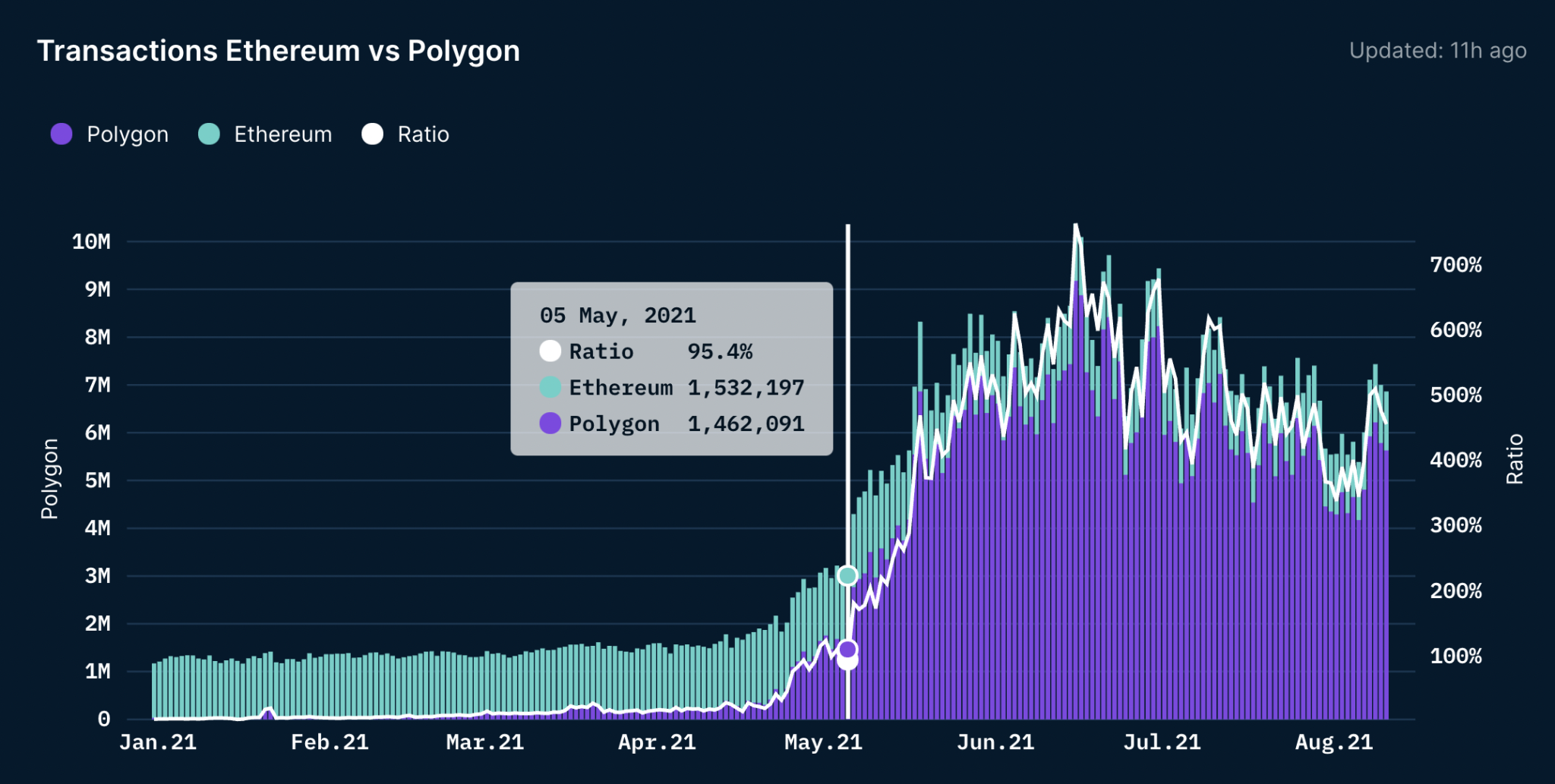Select the May.21 axis label
The image size is (1555, 784).
[x=824, y=742]
